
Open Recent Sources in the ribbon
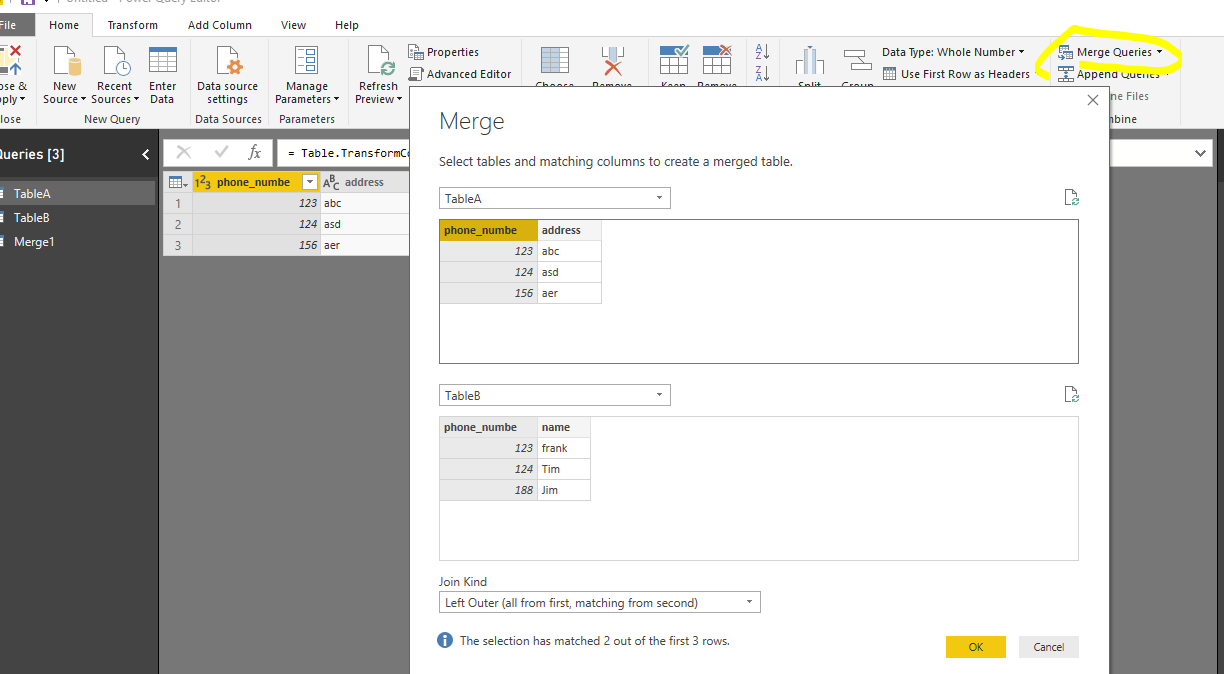click(114, 76)
